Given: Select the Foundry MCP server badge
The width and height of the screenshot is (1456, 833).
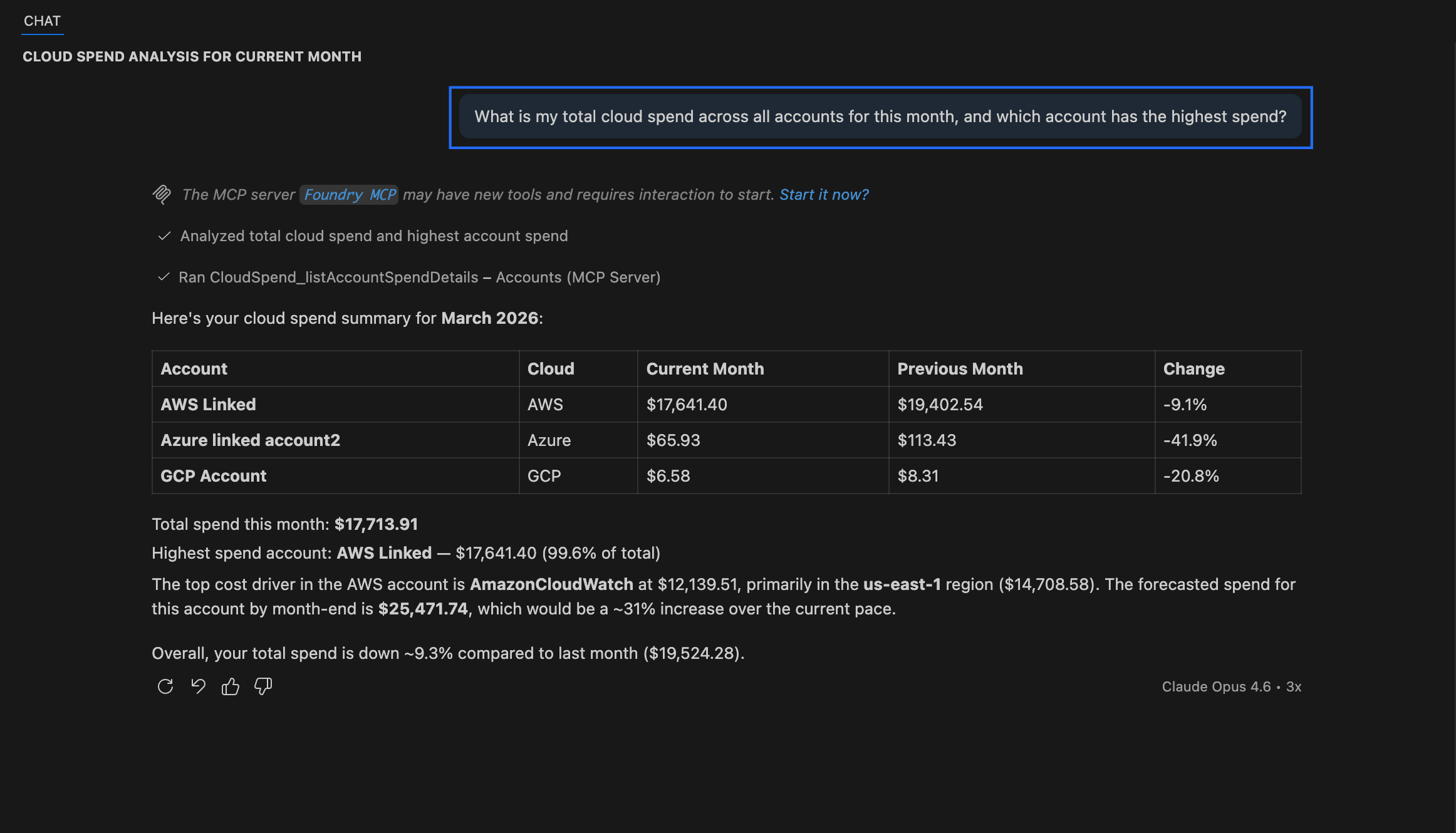Looking at the screenshot, I should tap(349, 194).
